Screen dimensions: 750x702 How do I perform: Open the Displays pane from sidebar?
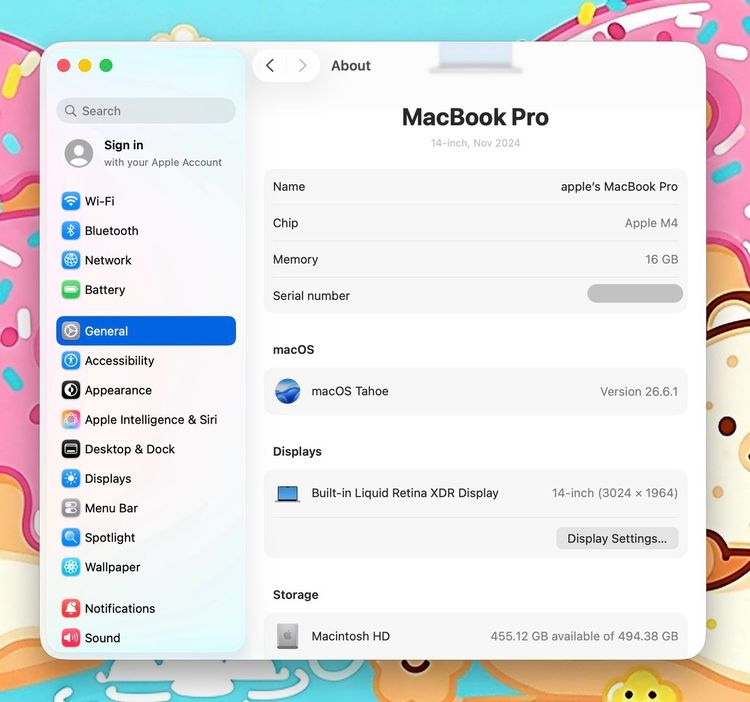tap(146, 479)
